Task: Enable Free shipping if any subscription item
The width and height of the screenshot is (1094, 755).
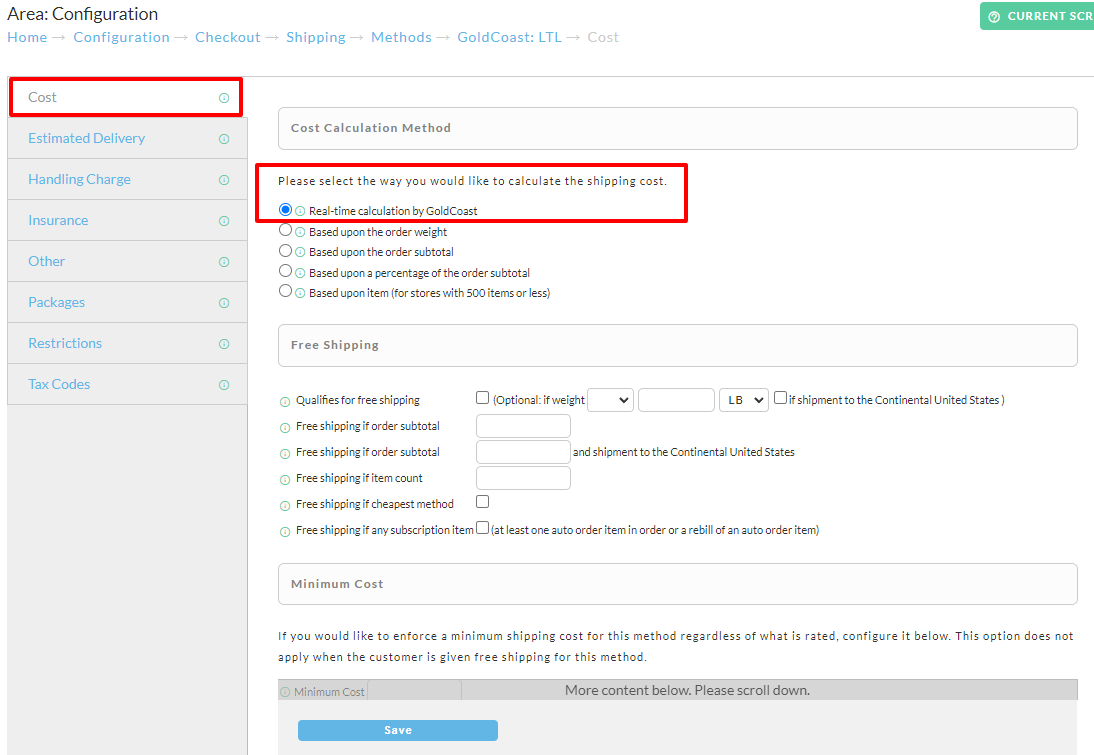Action: 482,527
